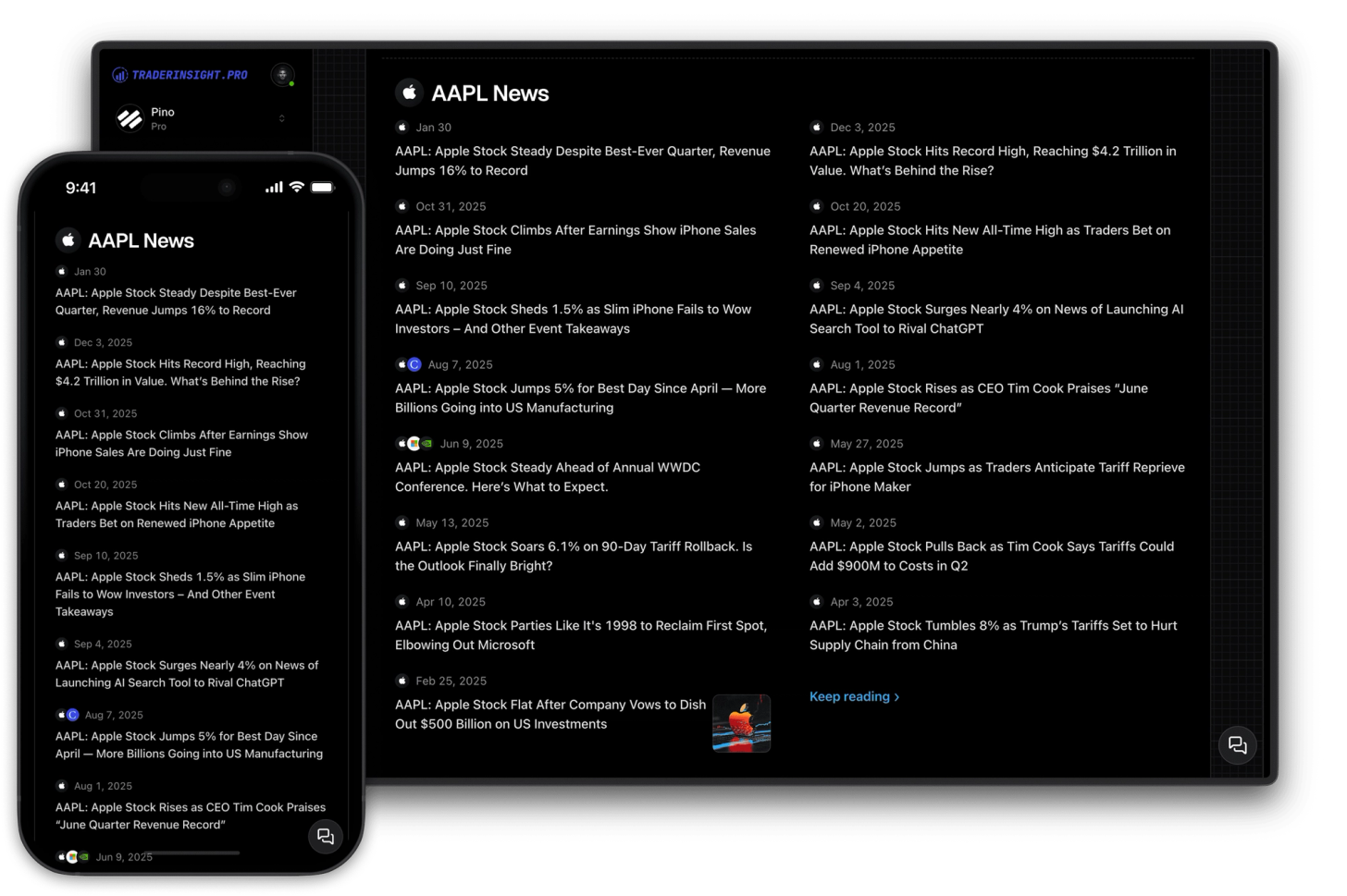Screen dimensions: 1347x896
Task: Click the Apple logo beside desktop AAPL News heading
Action: tap(410, 92)
